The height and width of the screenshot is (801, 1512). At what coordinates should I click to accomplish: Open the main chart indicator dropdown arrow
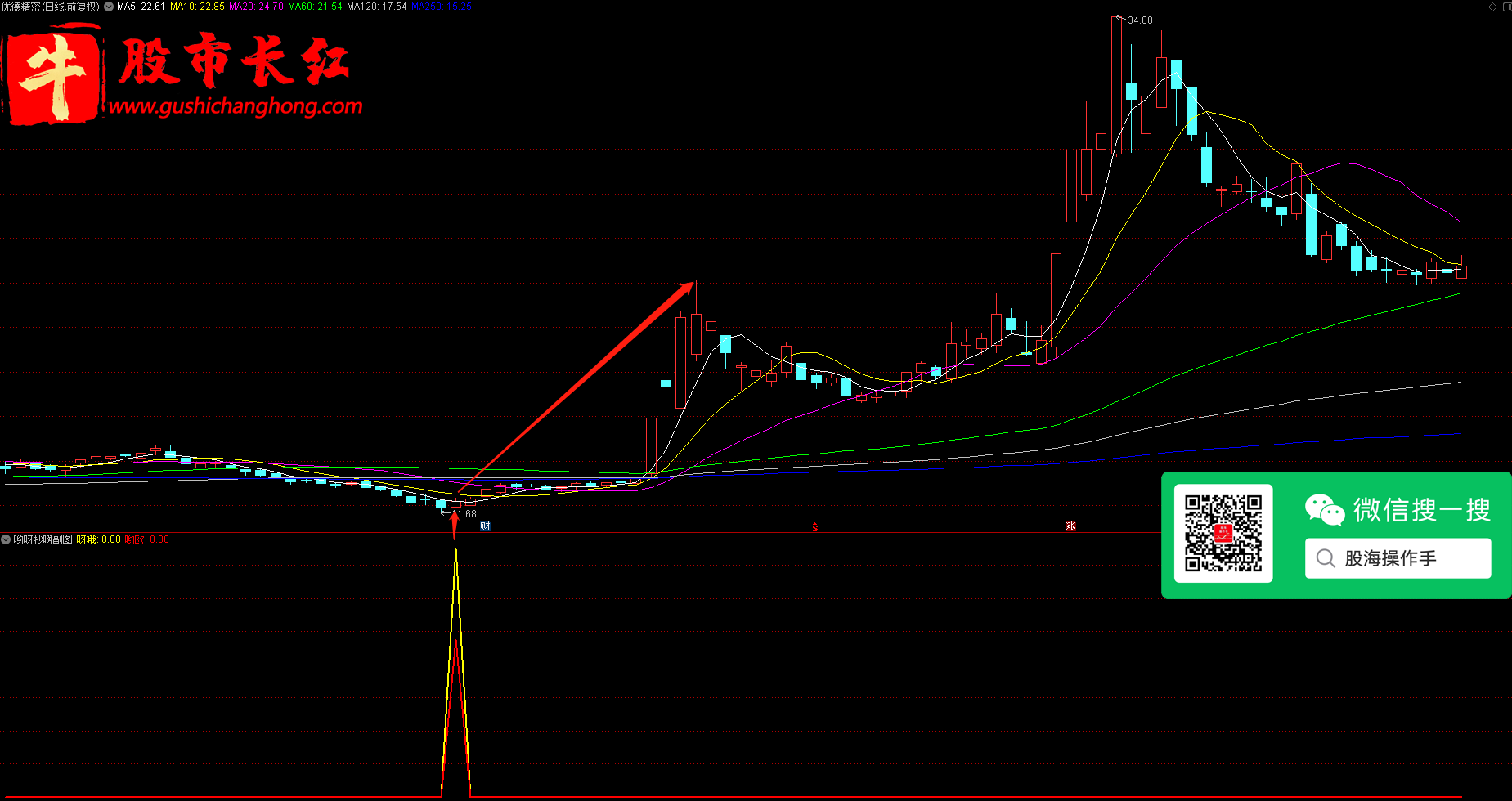pos(109,7)
